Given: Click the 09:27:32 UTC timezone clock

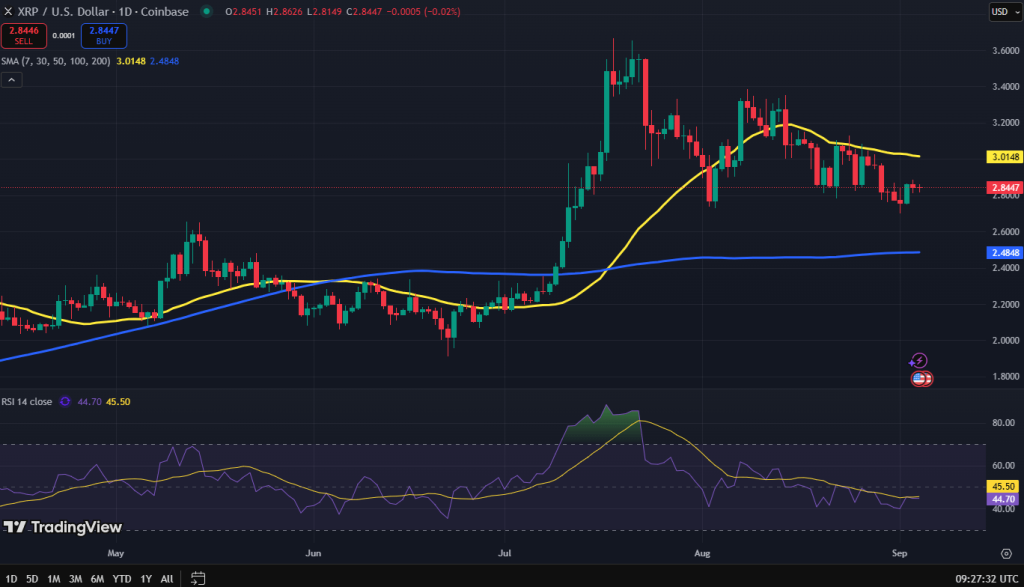Looking at the screenshot, I should [986, 579].
